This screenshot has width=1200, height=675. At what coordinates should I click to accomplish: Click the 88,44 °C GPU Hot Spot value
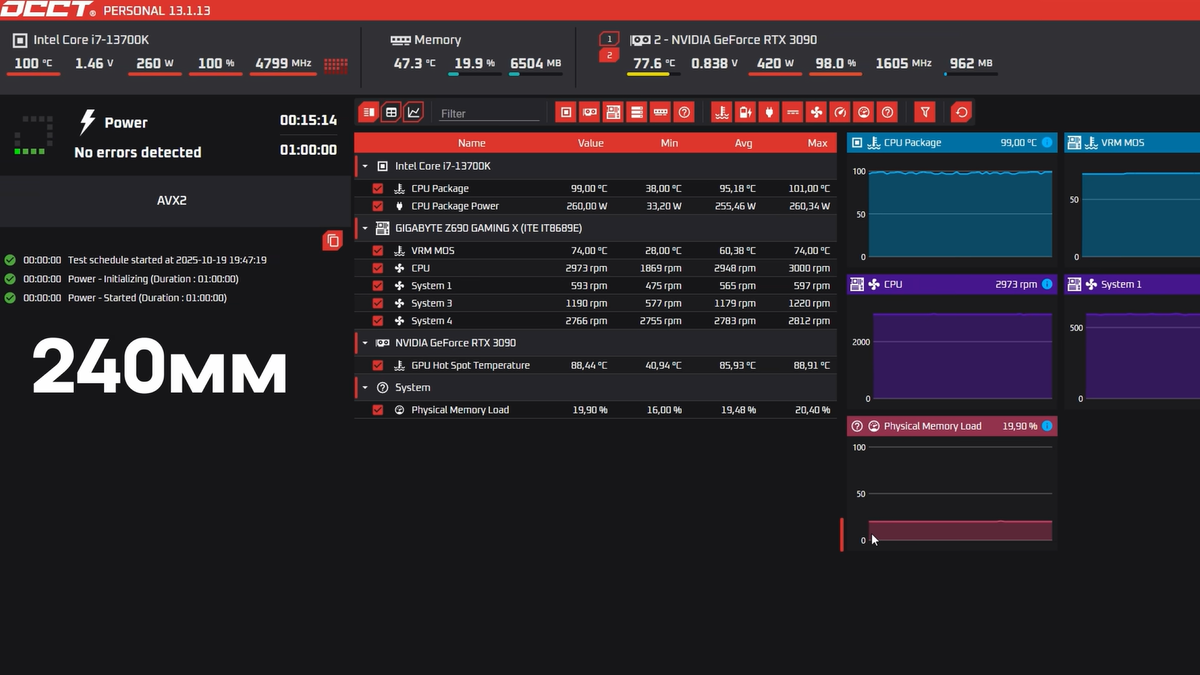click(x=590, y=366)
